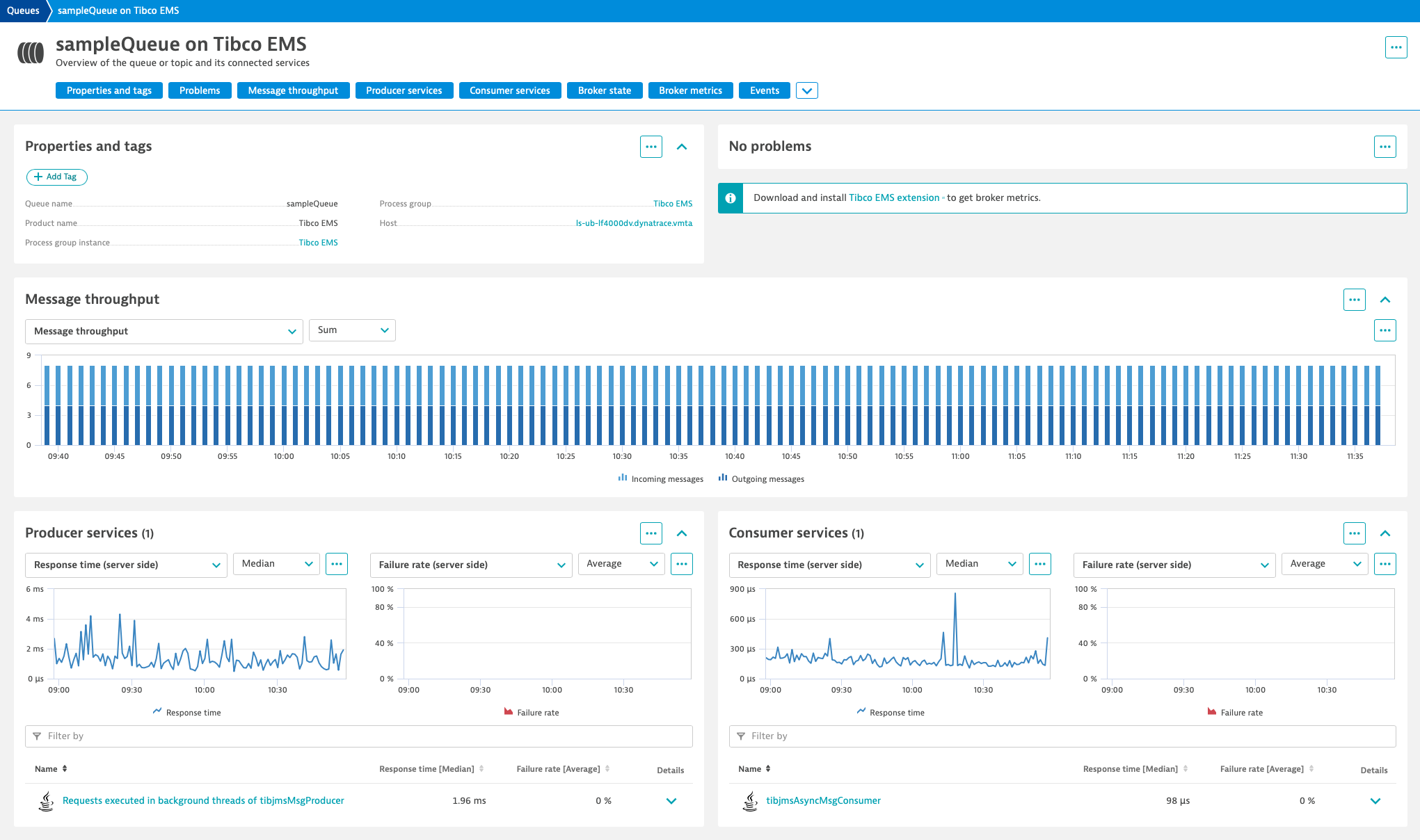1420x840 pixels.
Task: Open Producer Response time (server side) dropdown
Action: coord(126,565)
